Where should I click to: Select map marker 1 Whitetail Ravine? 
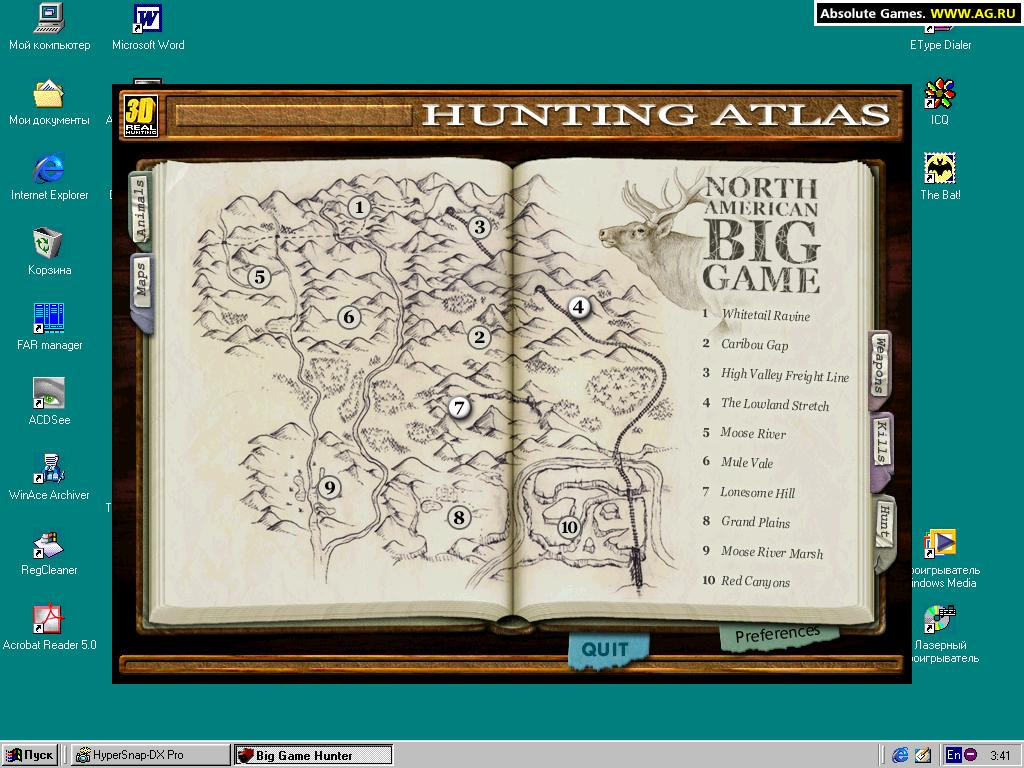(x=359, y=208)
